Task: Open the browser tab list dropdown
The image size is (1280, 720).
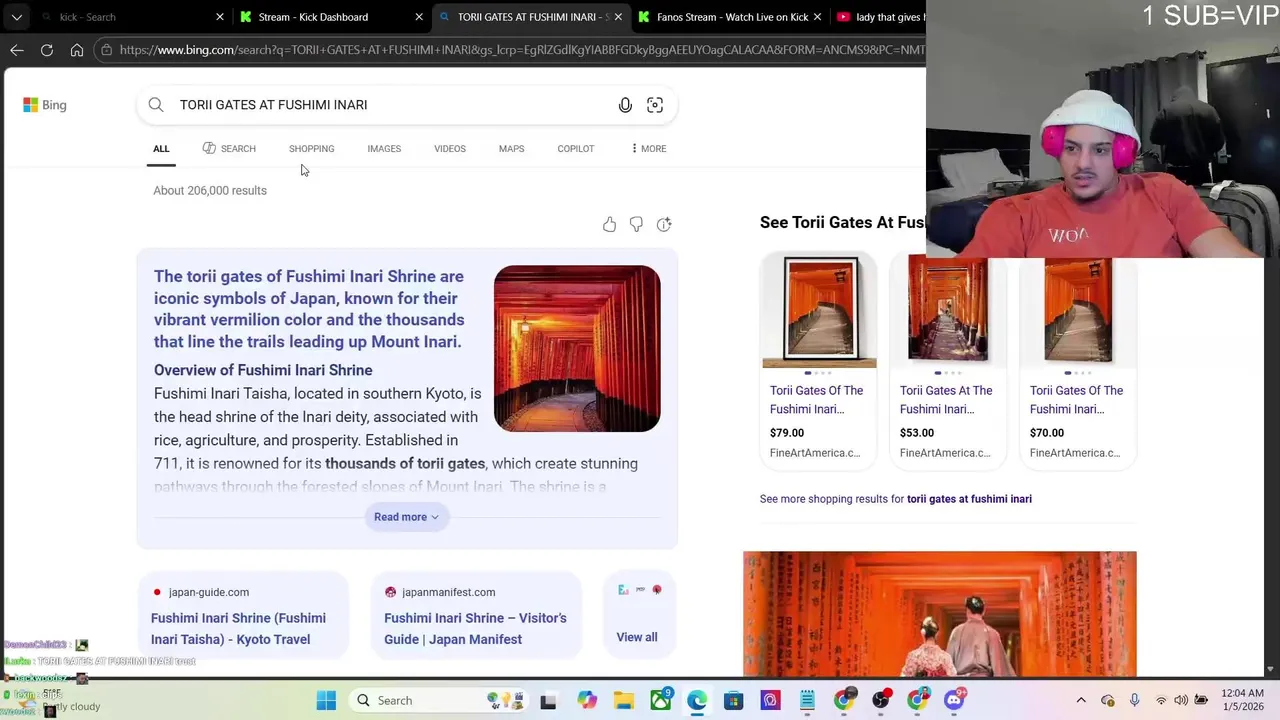Action: [x=17, y=17]
